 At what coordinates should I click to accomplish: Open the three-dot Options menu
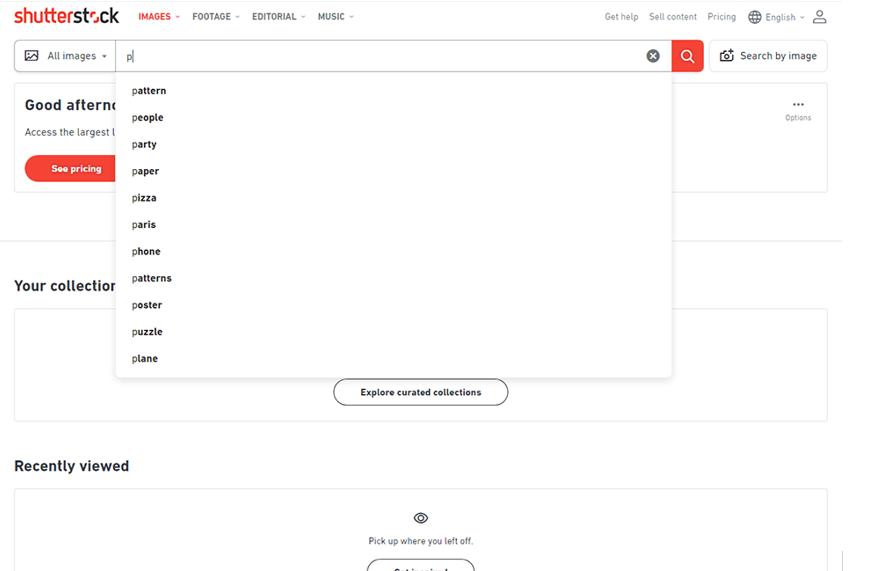[x=797, y=105]
